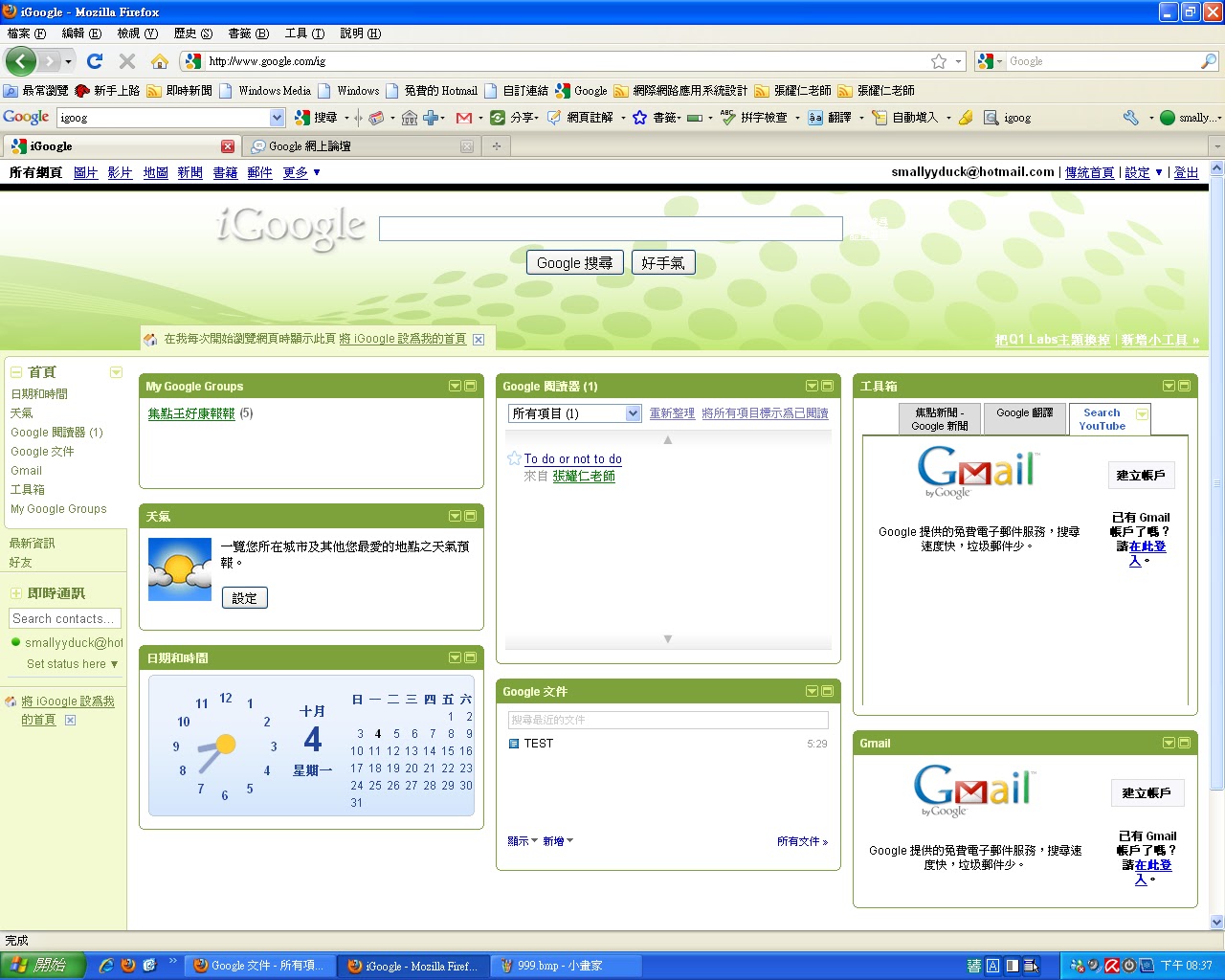Maximize the My Google Groups gadget
The width and height of the screenshot is (1225, 980).
pos(471,386)
